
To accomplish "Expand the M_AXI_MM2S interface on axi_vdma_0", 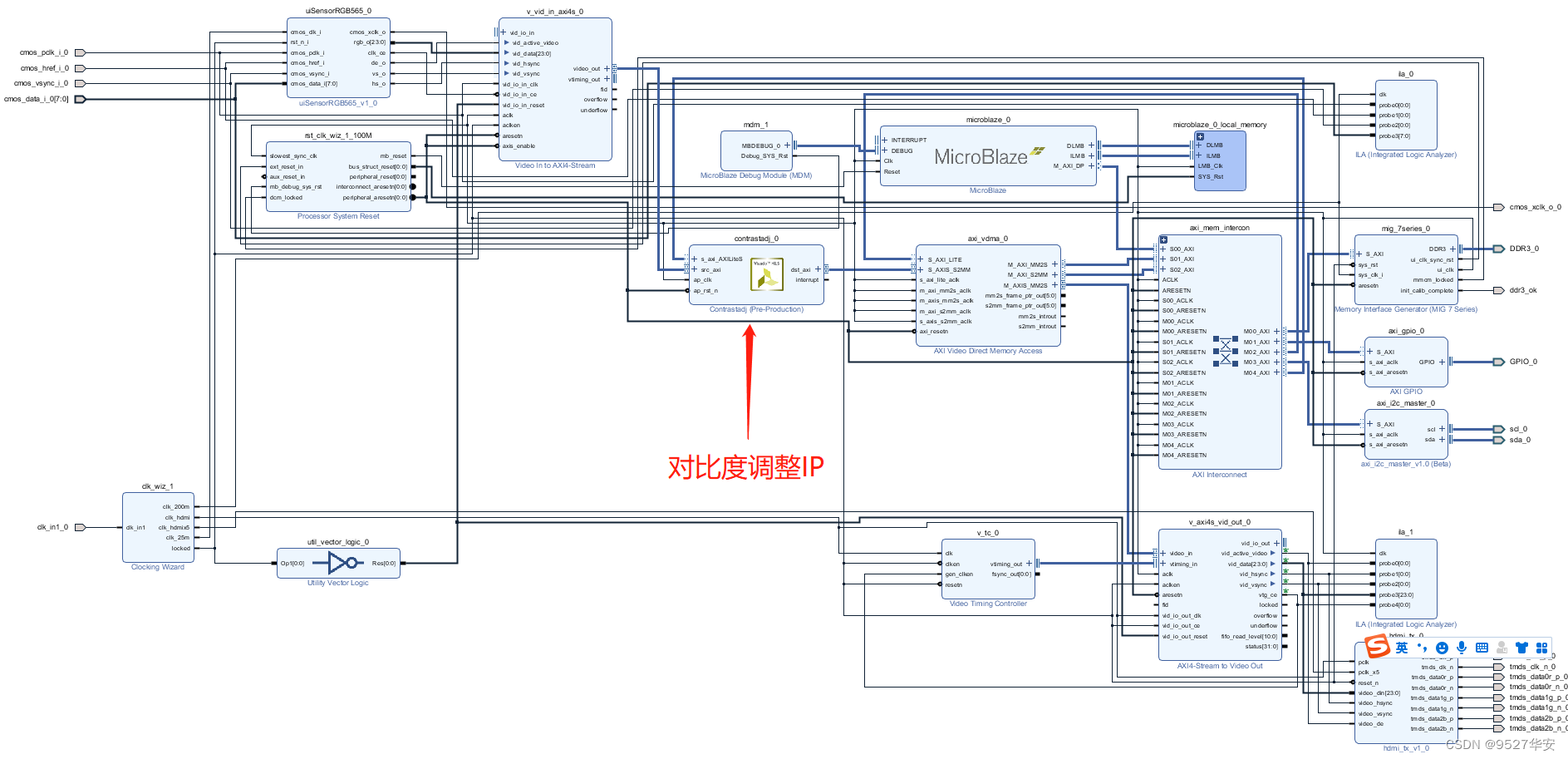I will click(1055, 264).
